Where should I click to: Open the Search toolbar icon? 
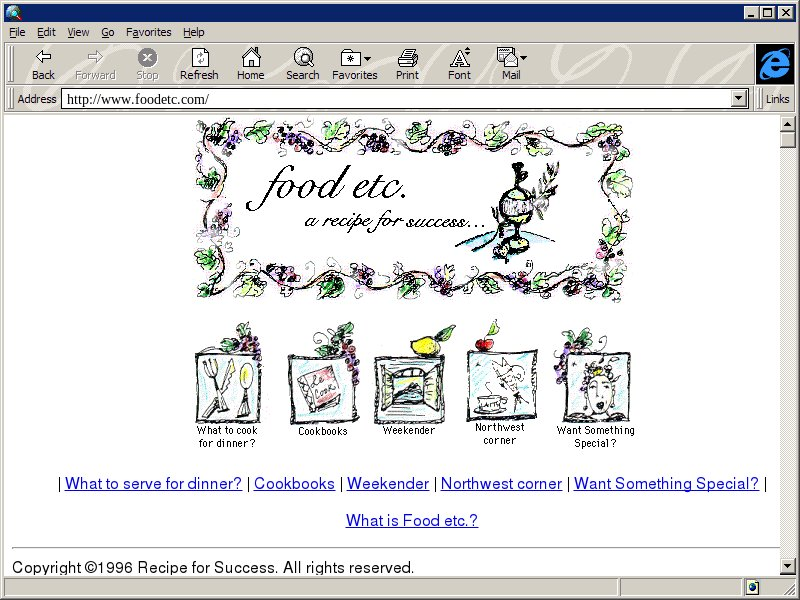tap(302, 64)
